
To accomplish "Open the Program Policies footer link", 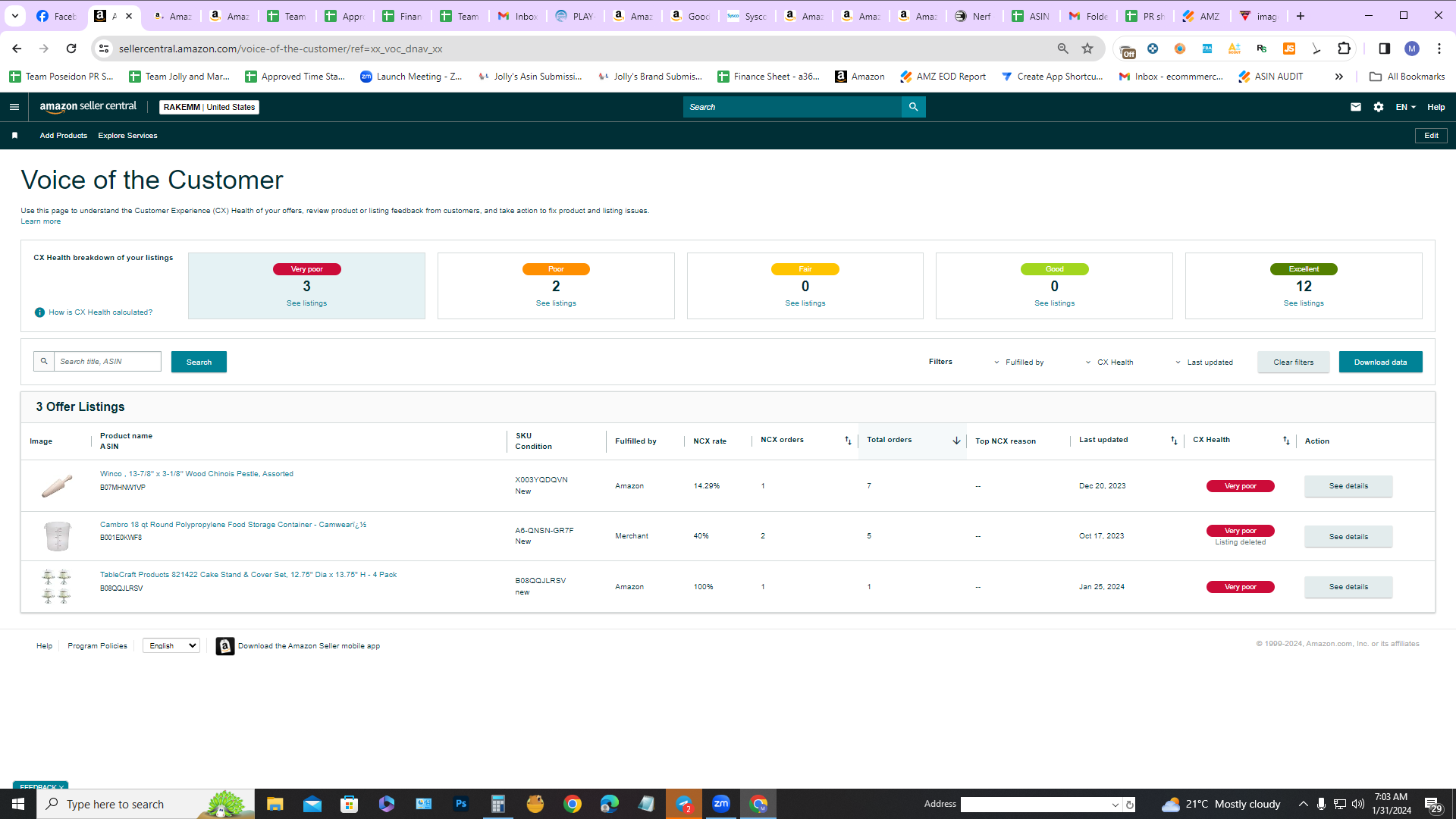I will pyautogui.click(x=97, y=646).
